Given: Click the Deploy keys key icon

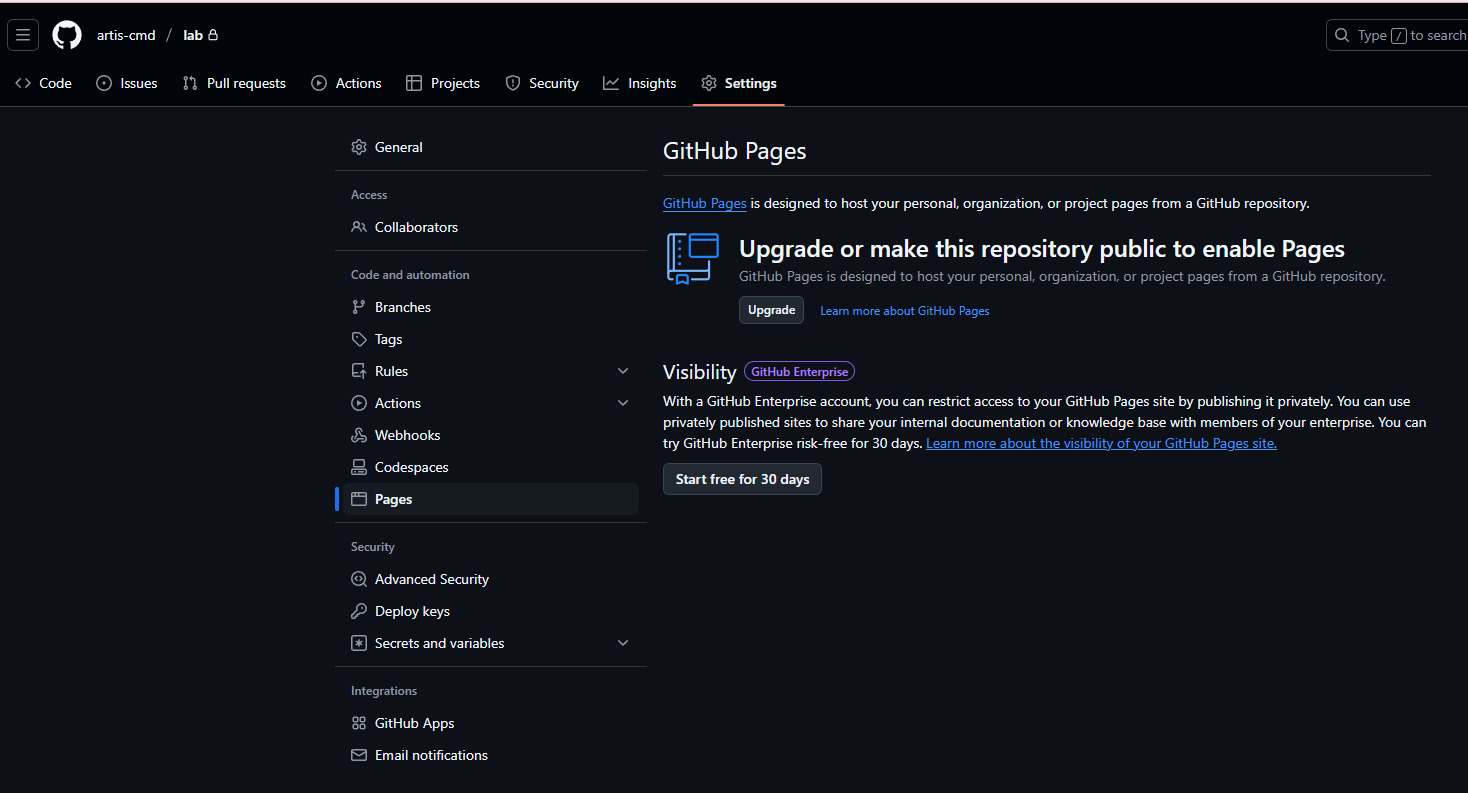Looking at the screenshot, I should (x=359, y=611).
